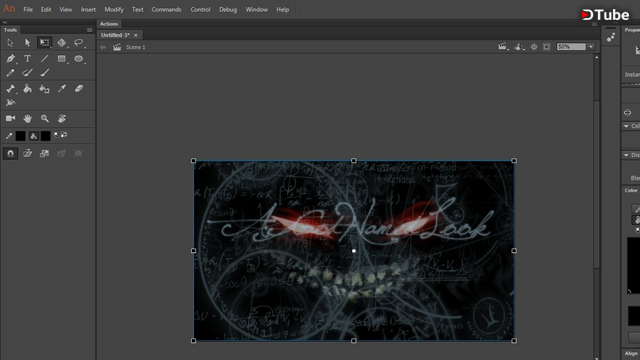The width and height of the screenshot is (640, 360).
Task: Click the Scene 1 breadcrumb
Action: [x=136, y=47]
